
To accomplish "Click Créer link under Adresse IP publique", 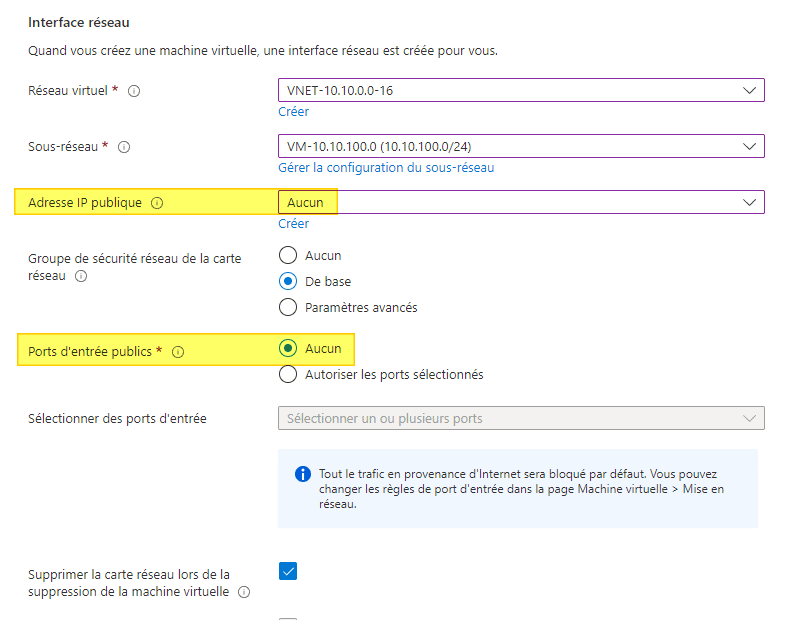I will tap(293, 224).
